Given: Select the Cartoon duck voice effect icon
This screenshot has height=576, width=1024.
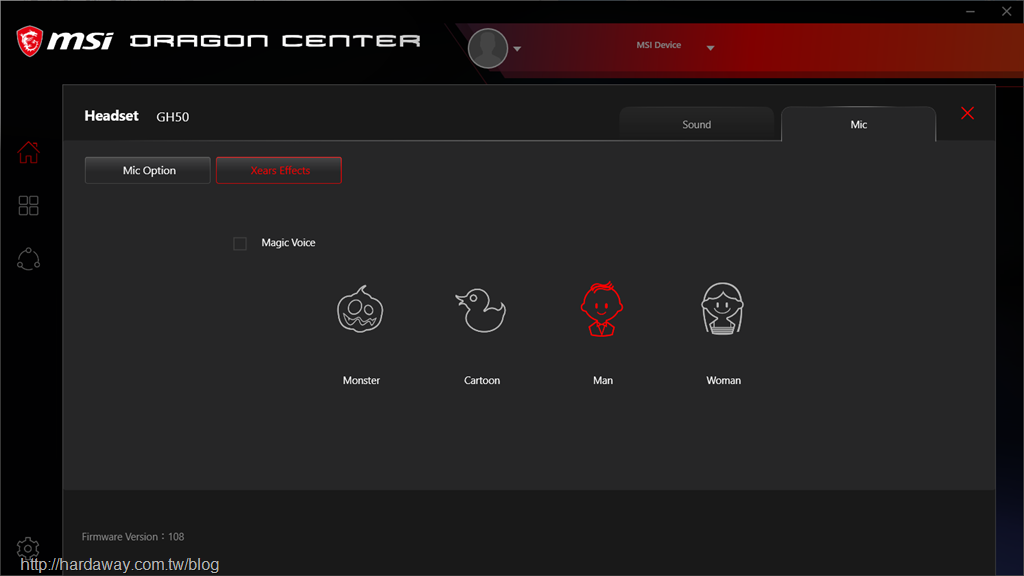Looking at the screenshot, I should pyautogui.click(x=481, y=310).
